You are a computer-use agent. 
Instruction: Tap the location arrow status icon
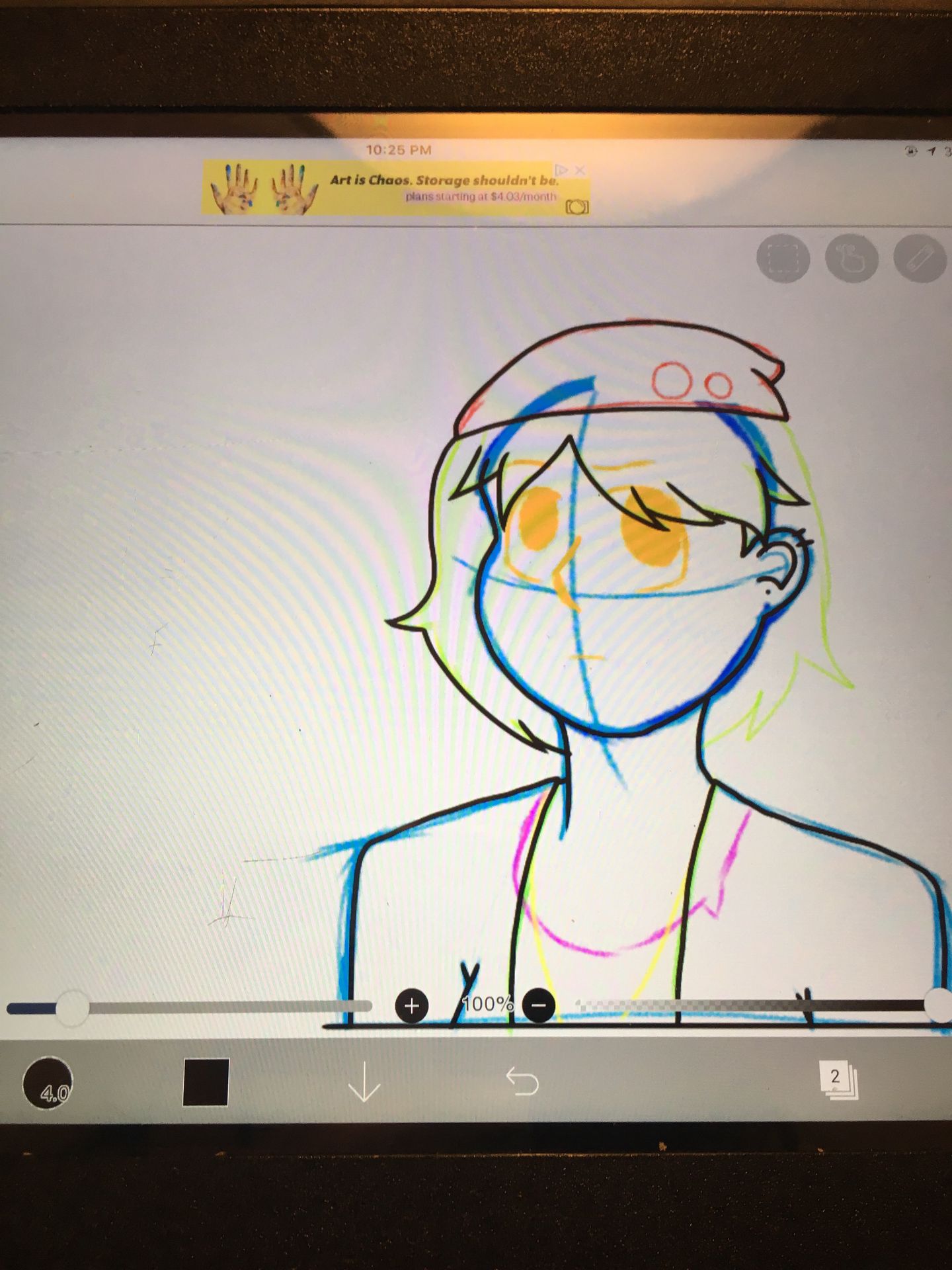tap(932, 151)
